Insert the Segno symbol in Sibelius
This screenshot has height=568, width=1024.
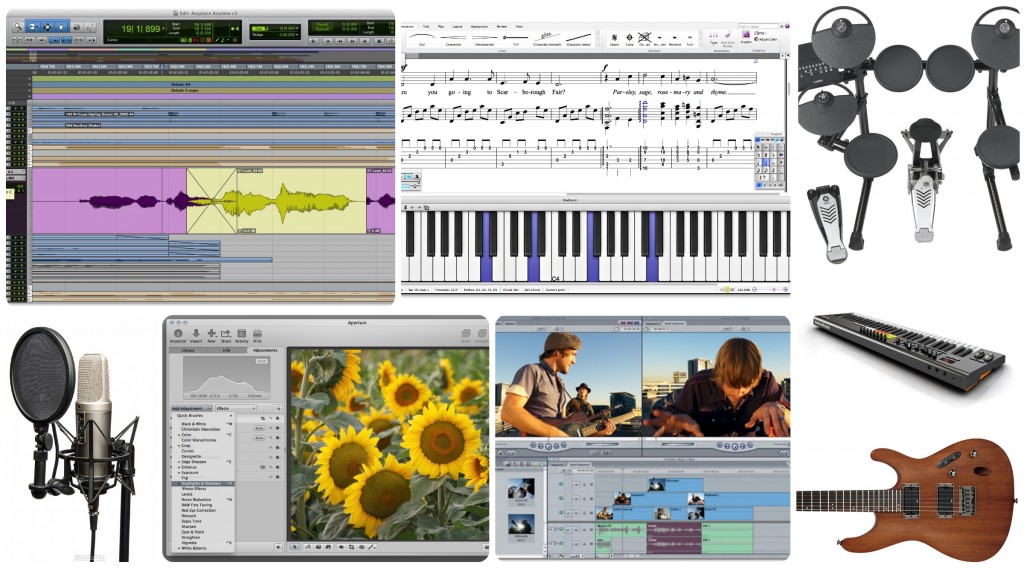click(615, 40)
